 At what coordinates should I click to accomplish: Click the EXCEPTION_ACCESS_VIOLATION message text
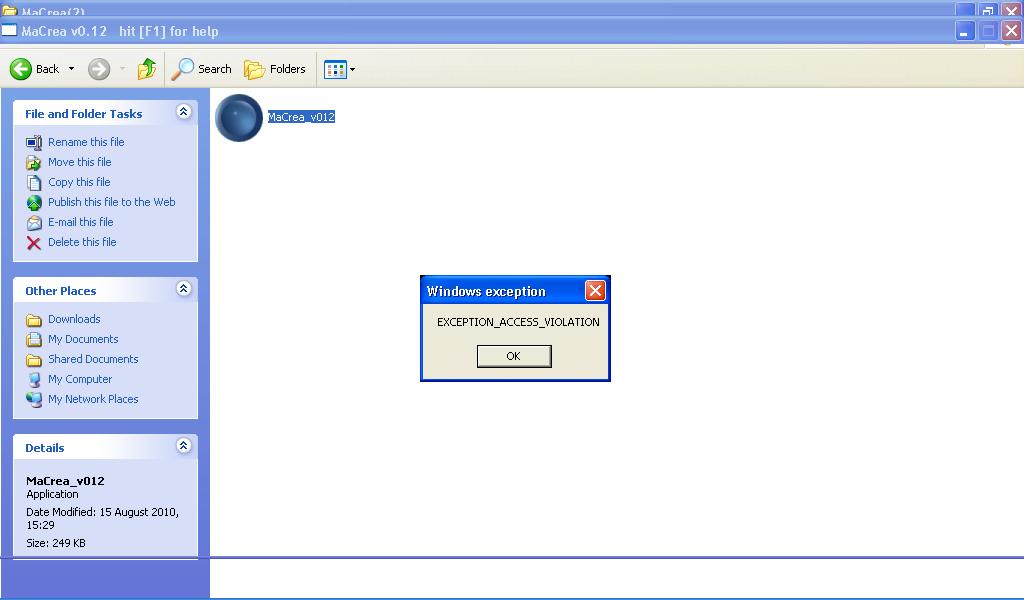[518, 322]
